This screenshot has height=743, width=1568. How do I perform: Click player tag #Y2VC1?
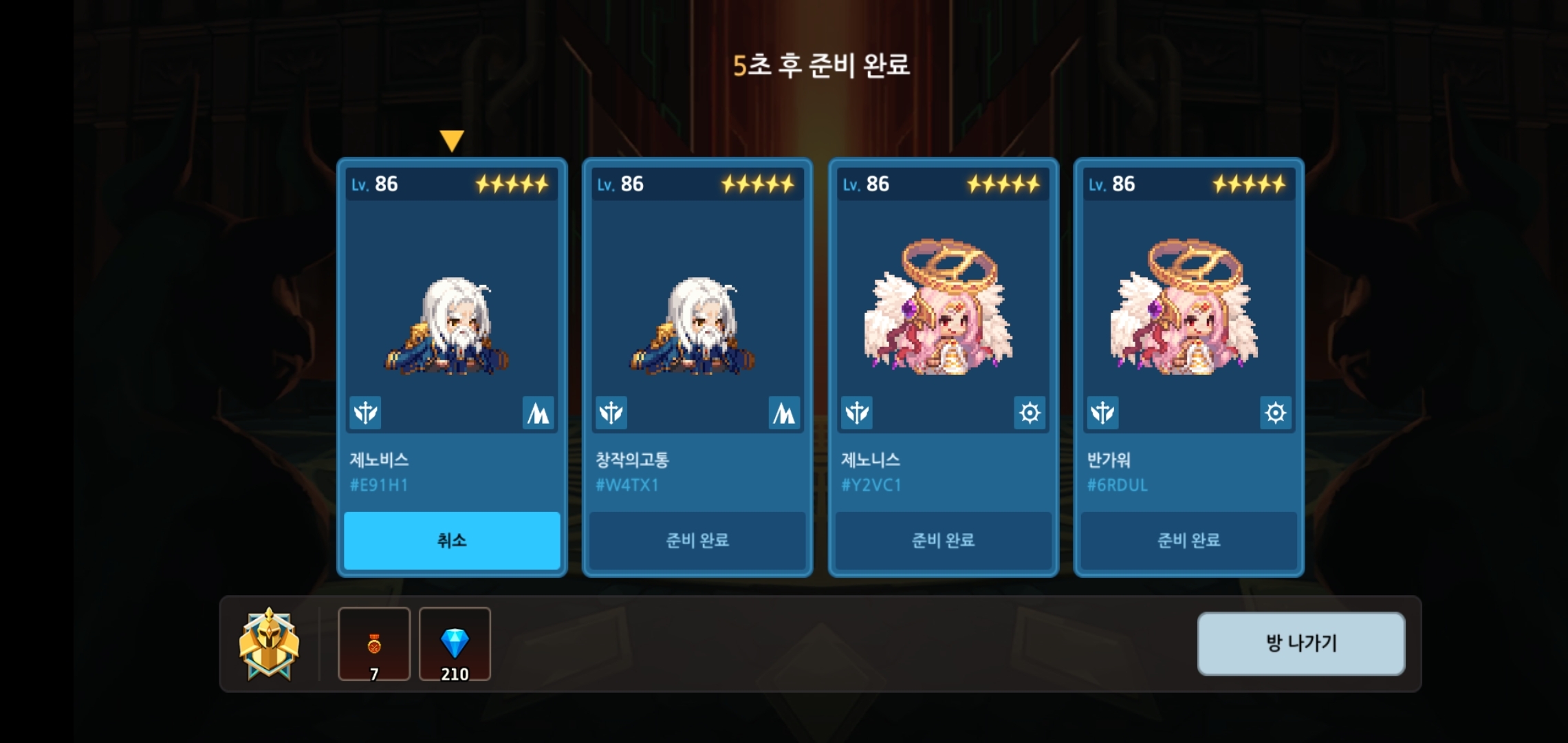tap(871, 485)
